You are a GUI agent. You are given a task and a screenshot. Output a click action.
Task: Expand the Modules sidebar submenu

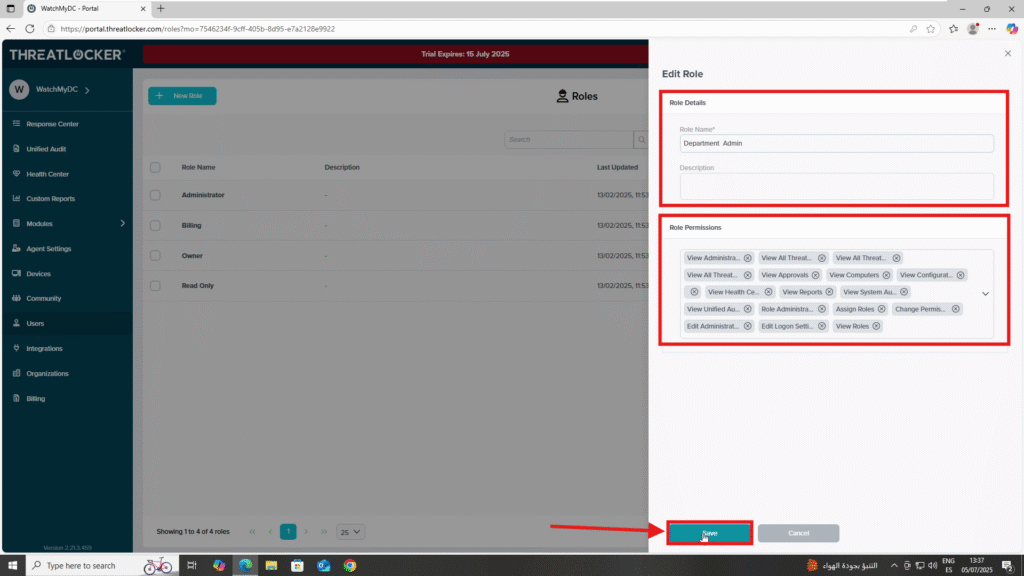coord(122,223)
